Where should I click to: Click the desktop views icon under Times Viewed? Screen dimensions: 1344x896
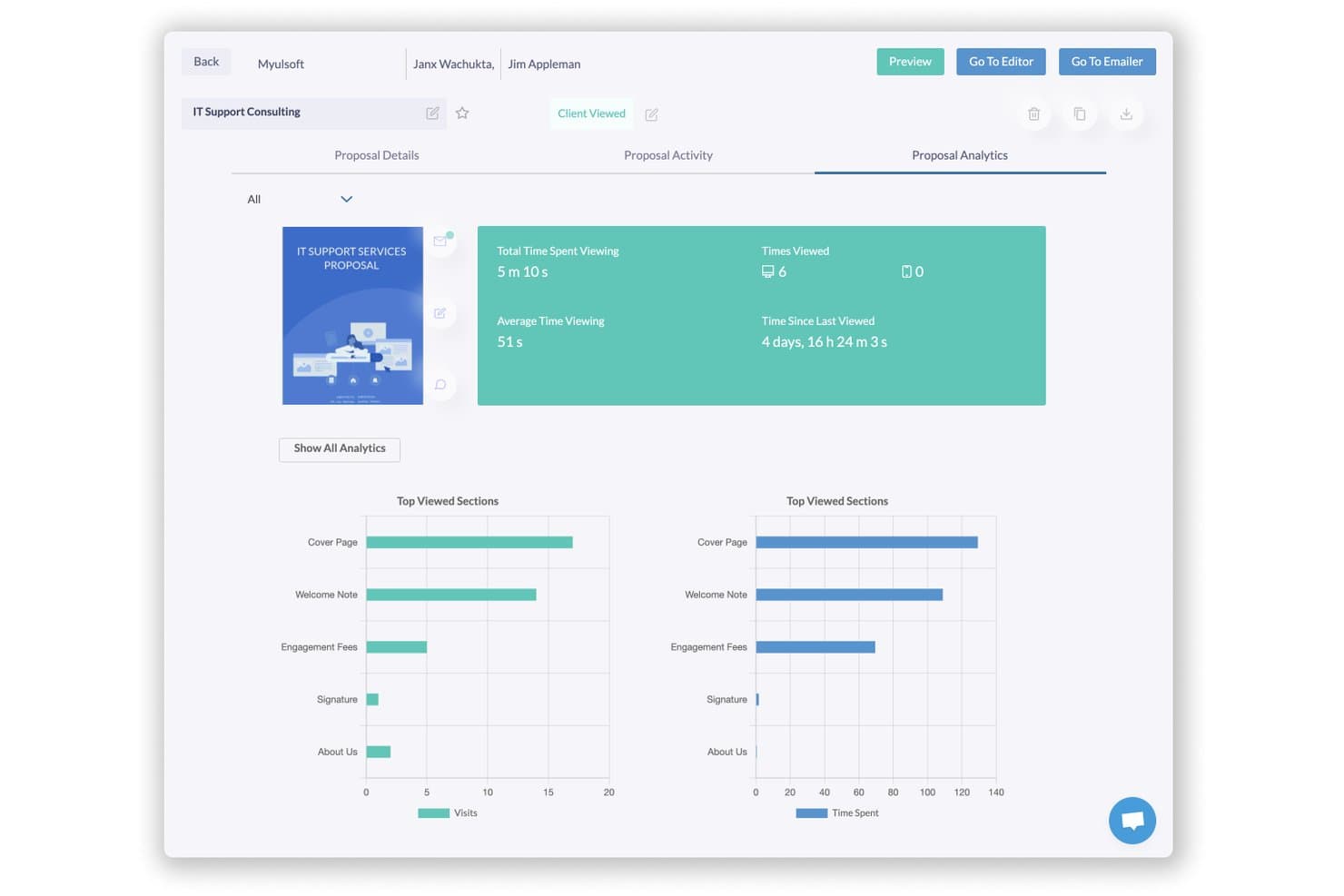pyautogui.click(x=767, y=271)
